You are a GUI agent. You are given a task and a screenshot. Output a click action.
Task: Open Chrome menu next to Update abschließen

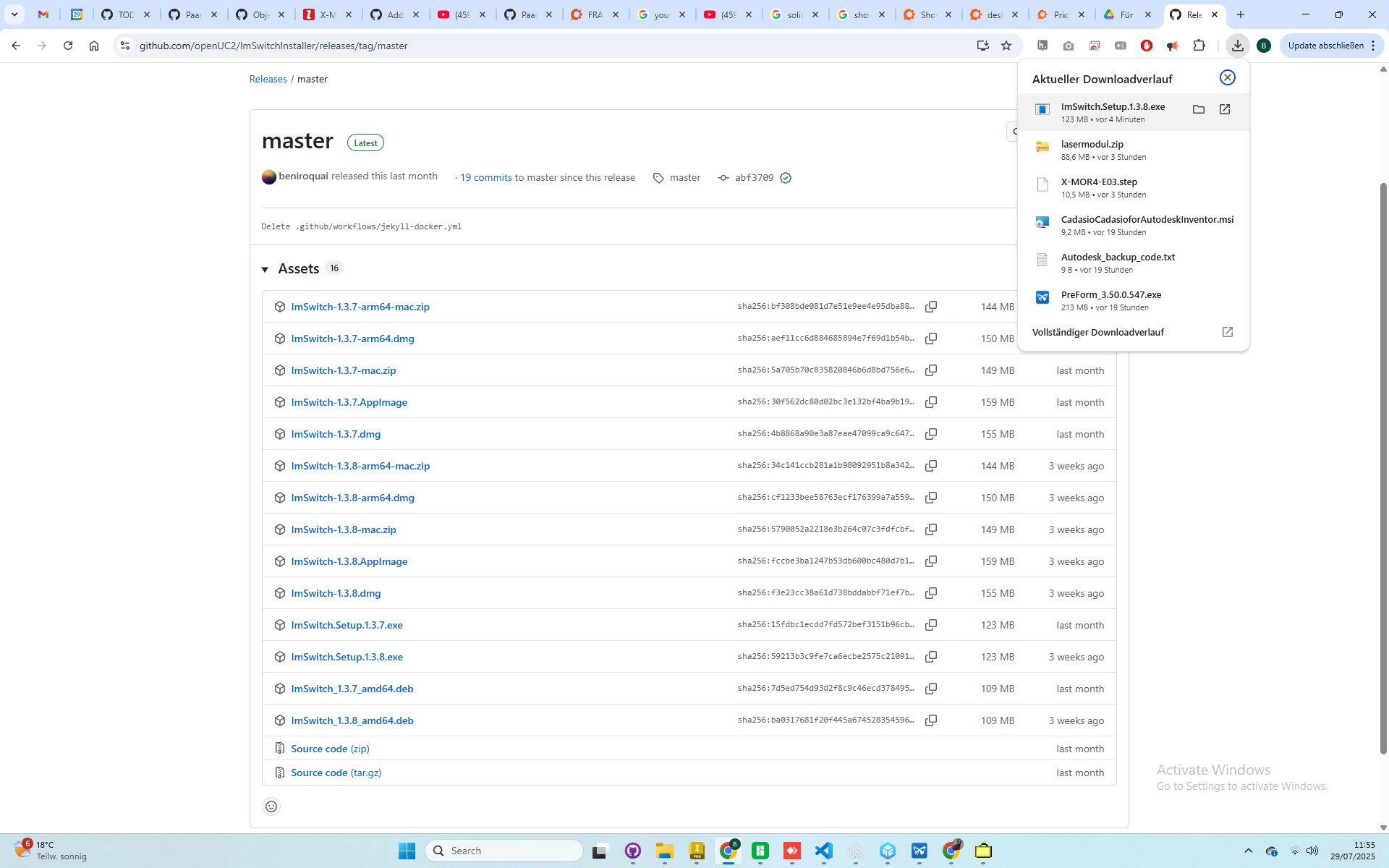(1373, 46)
